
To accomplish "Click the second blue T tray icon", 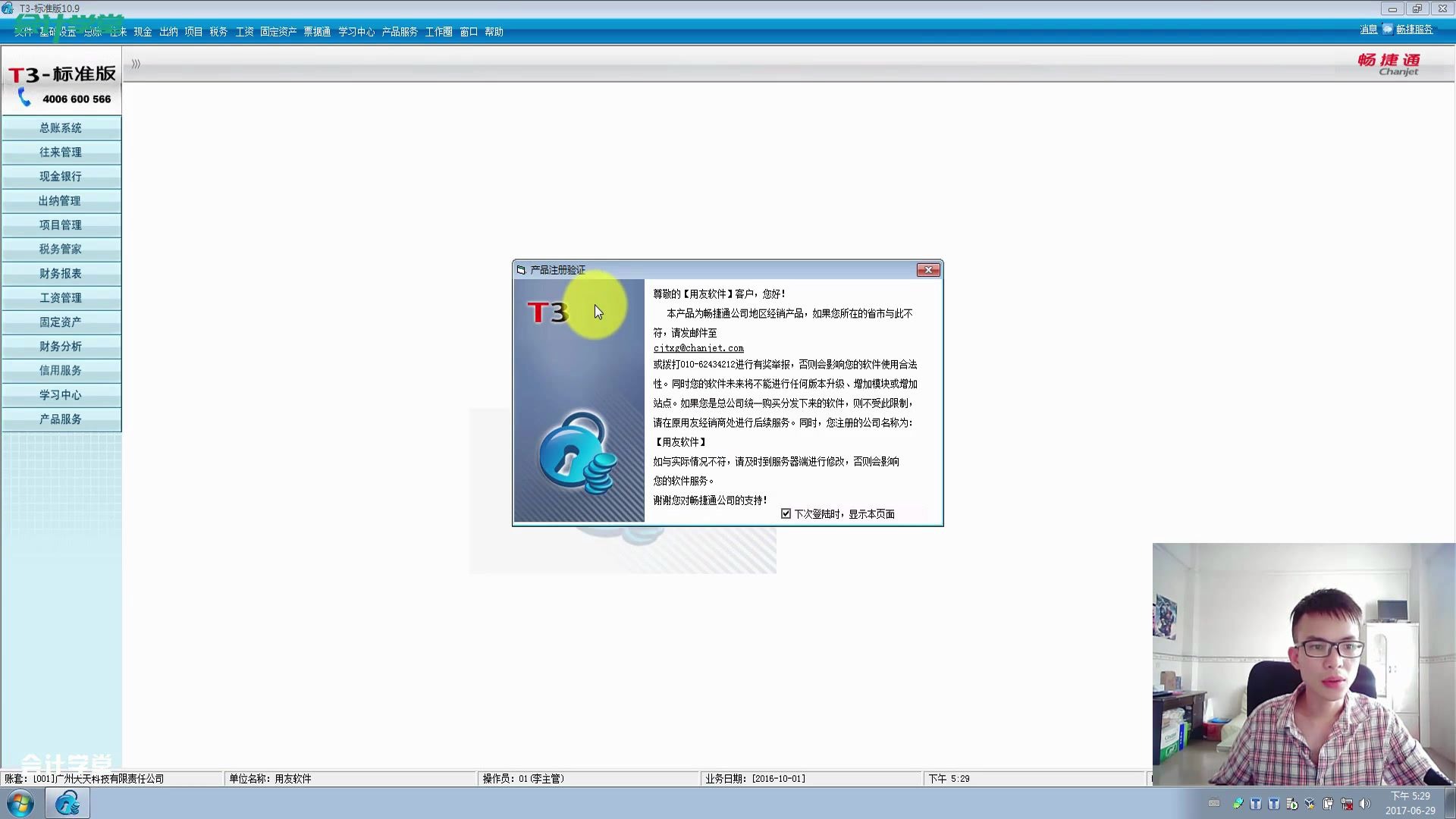I will 1274,804.
